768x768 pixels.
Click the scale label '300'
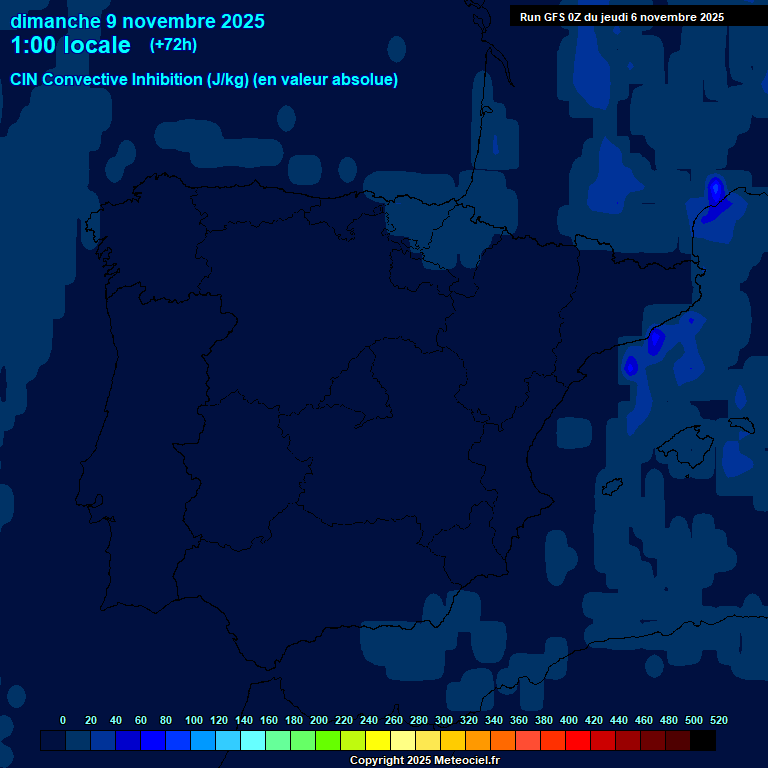(x=443, y=720)
